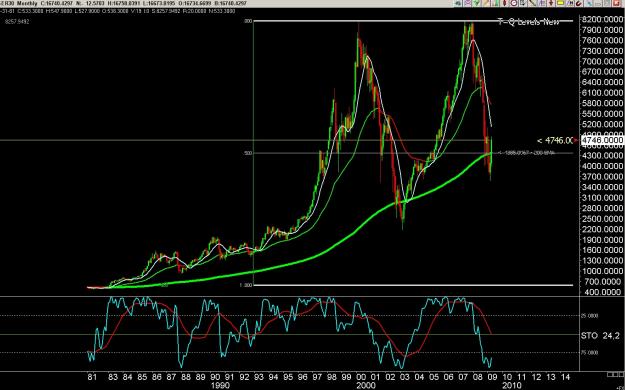The height and width of the screenshot is (390, 625).
Task: Click the STO 24,2 indicator reading
Action: pyautogui.click(x=601, y=336)
